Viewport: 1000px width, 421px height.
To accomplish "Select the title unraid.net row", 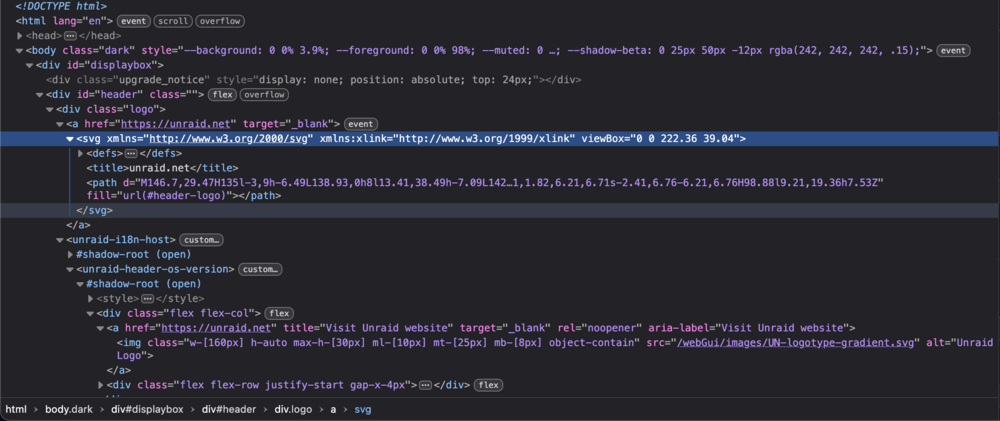I will (x=500, y=168).
